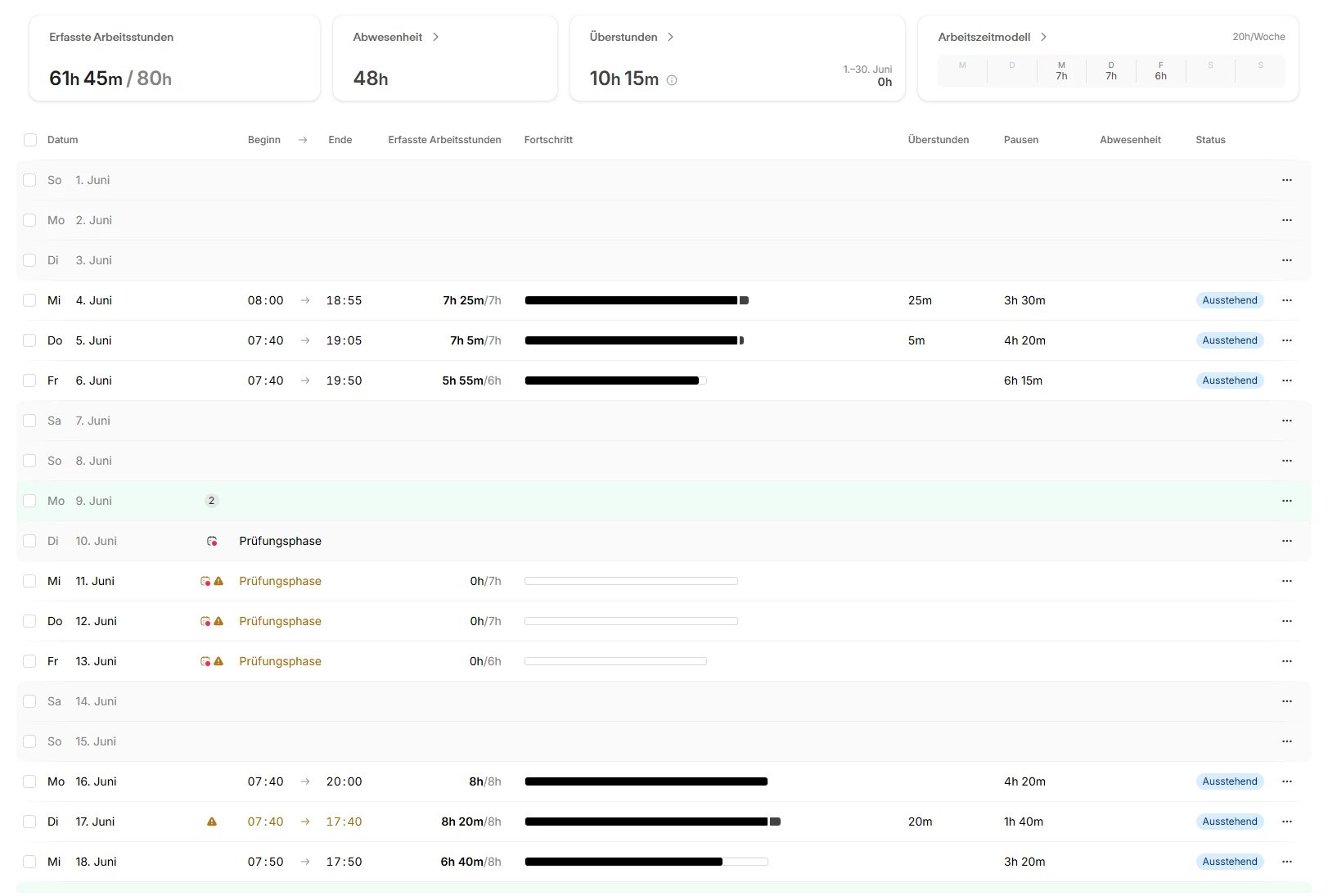This screenshot has width=1328, height=896.
Task: Select the checkbox for Mo 16. Juni
Action: click(x=30, y=781)
